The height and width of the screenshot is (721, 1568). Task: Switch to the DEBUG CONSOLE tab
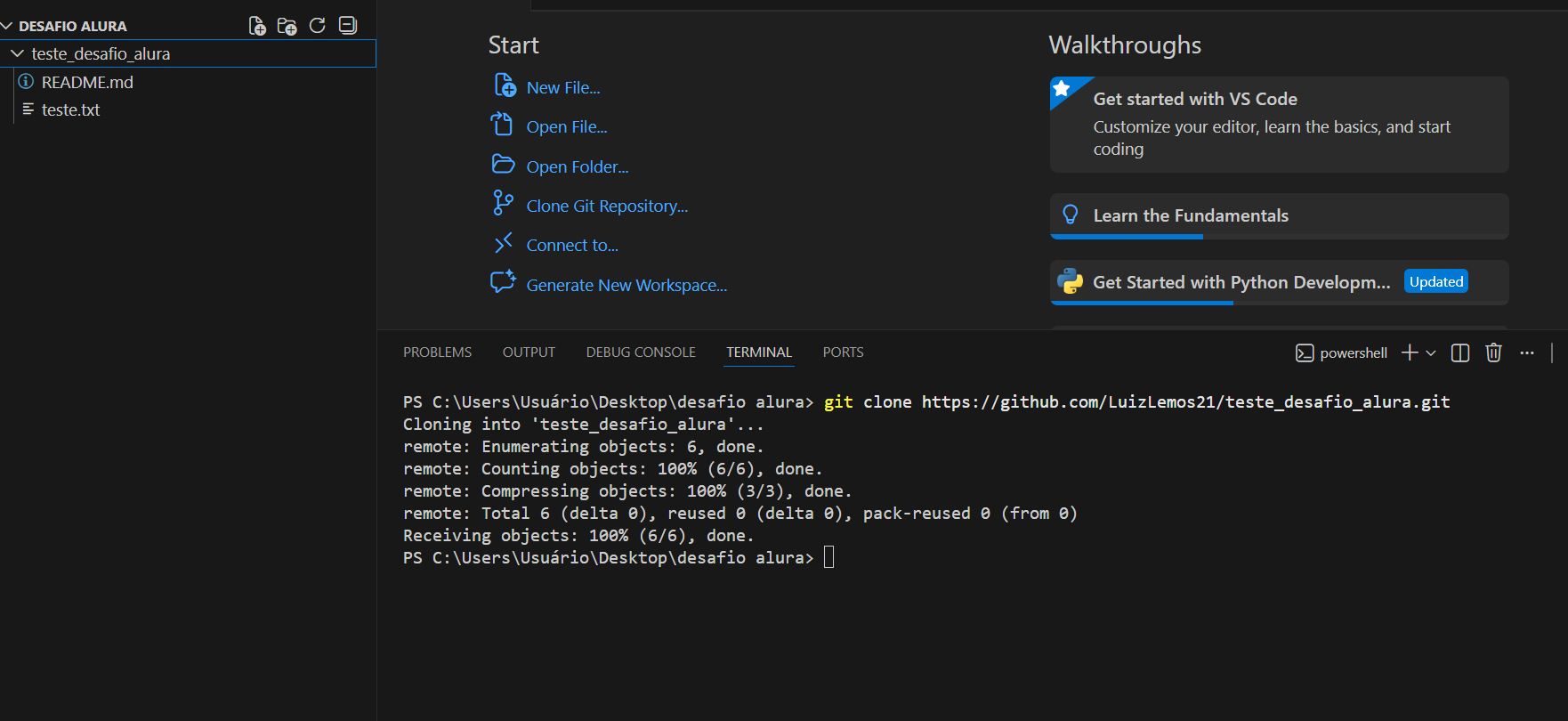coord(641,352)
